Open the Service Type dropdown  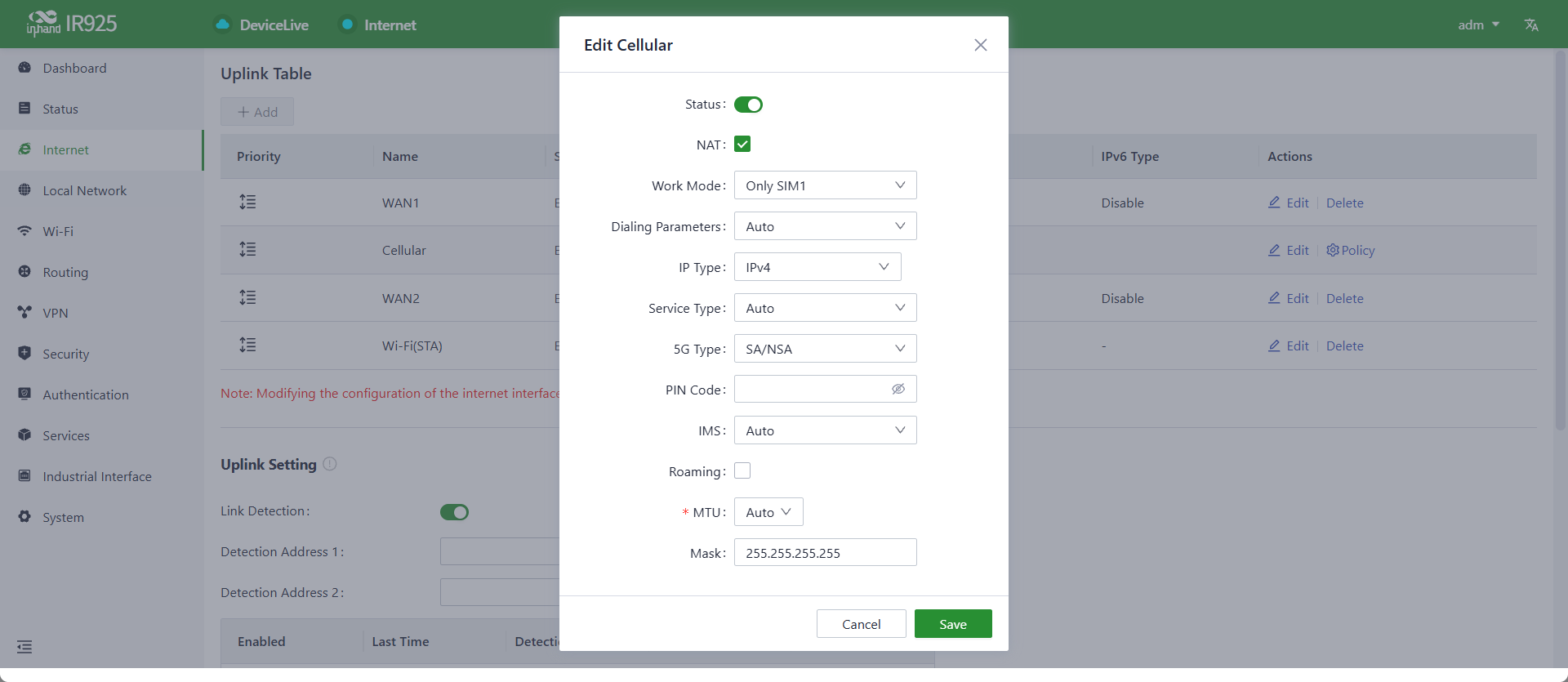pos(825,308)
